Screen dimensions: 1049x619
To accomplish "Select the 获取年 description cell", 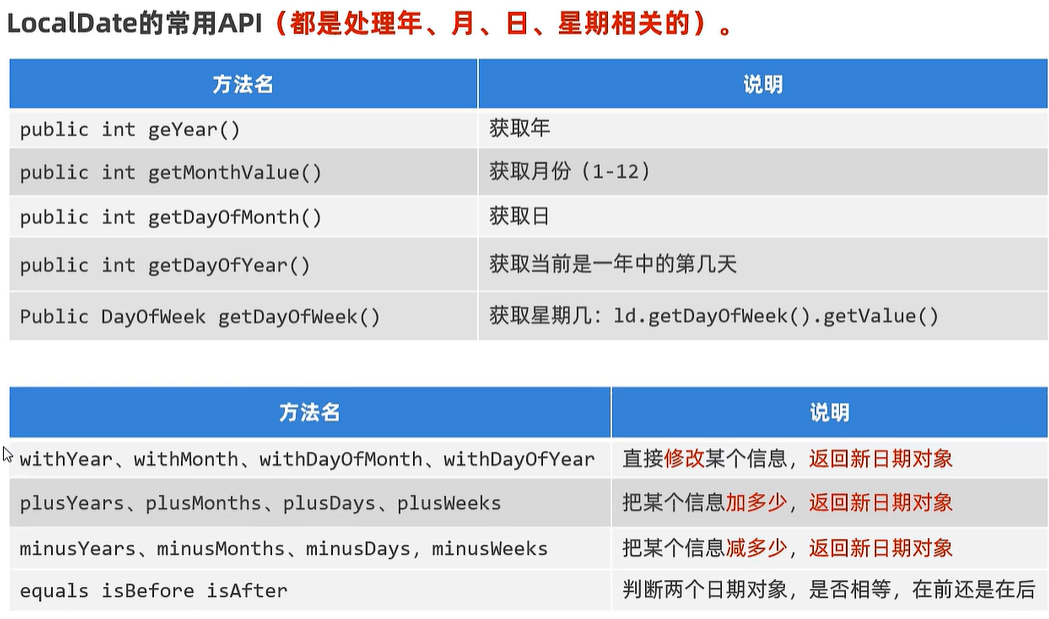I will [x=520, y=128].
